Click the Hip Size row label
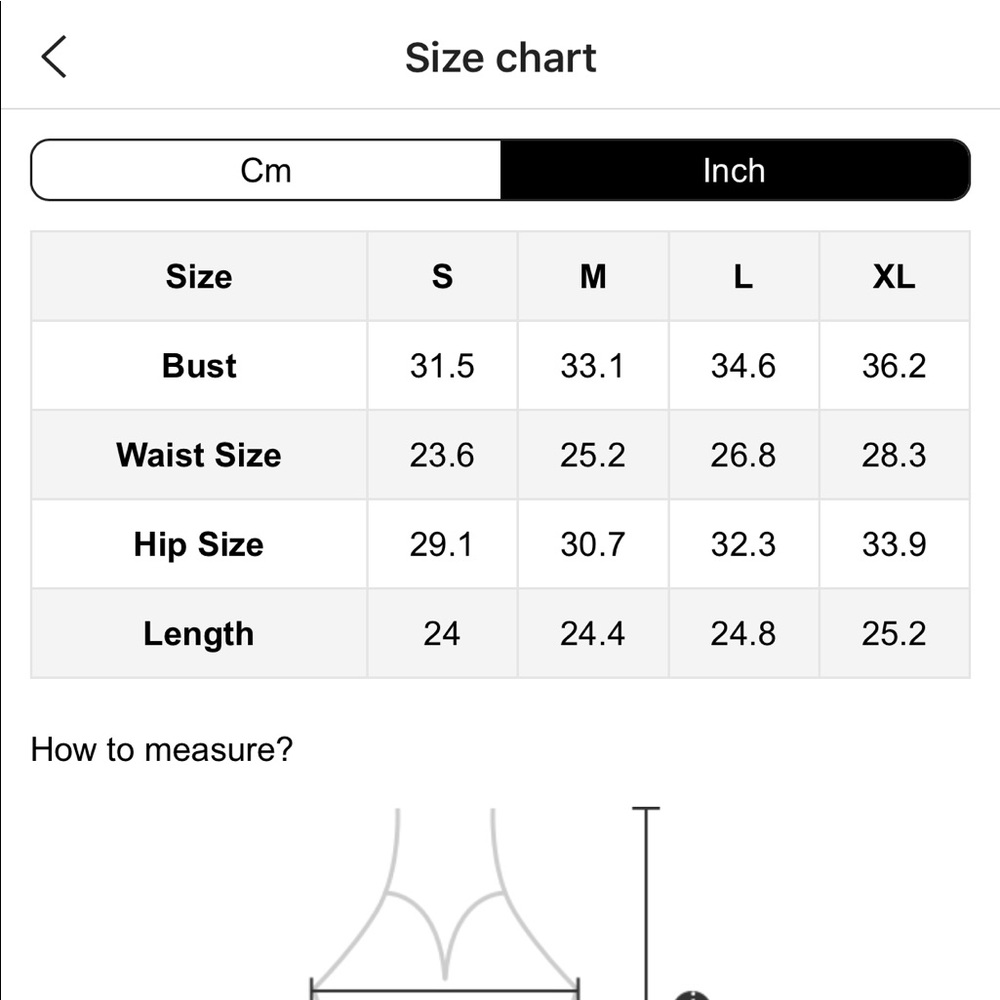Screen dimensions: 1000x1000 [x=198, y=545]
